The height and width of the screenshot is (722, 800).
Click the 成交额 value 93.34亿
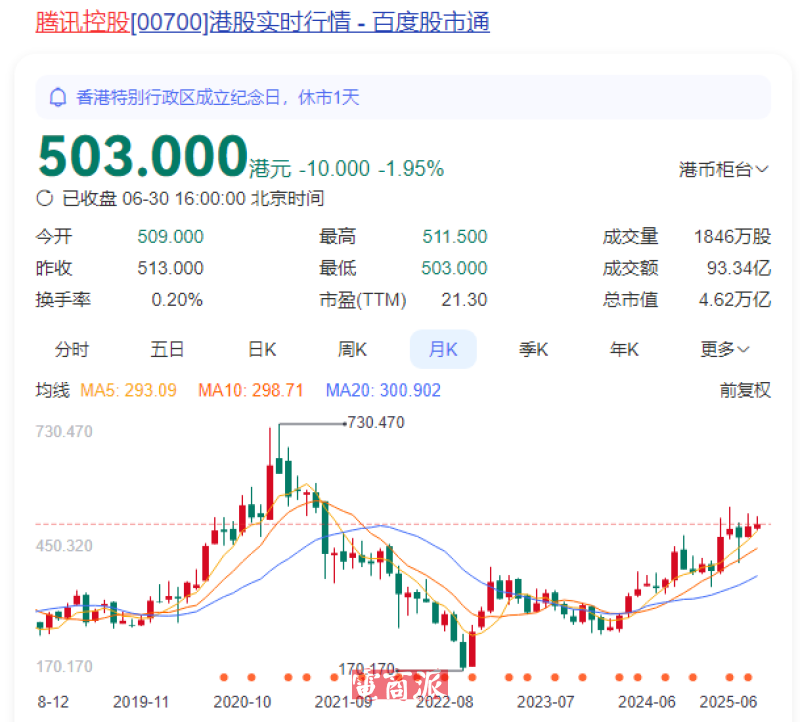(738, 268)
